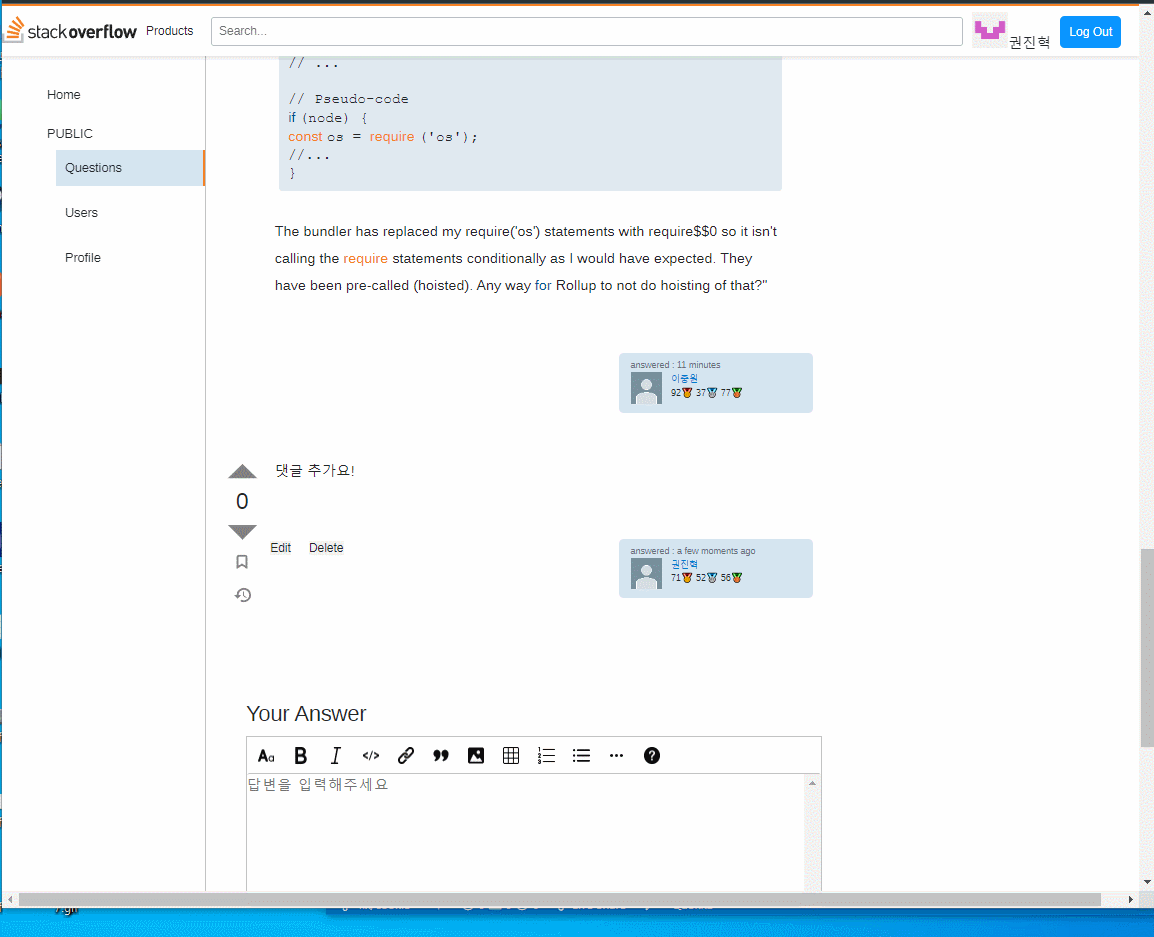Click the horizontal scrollbar at the bottom
This screenshot has height=937, width=1154.
point(559,899)
